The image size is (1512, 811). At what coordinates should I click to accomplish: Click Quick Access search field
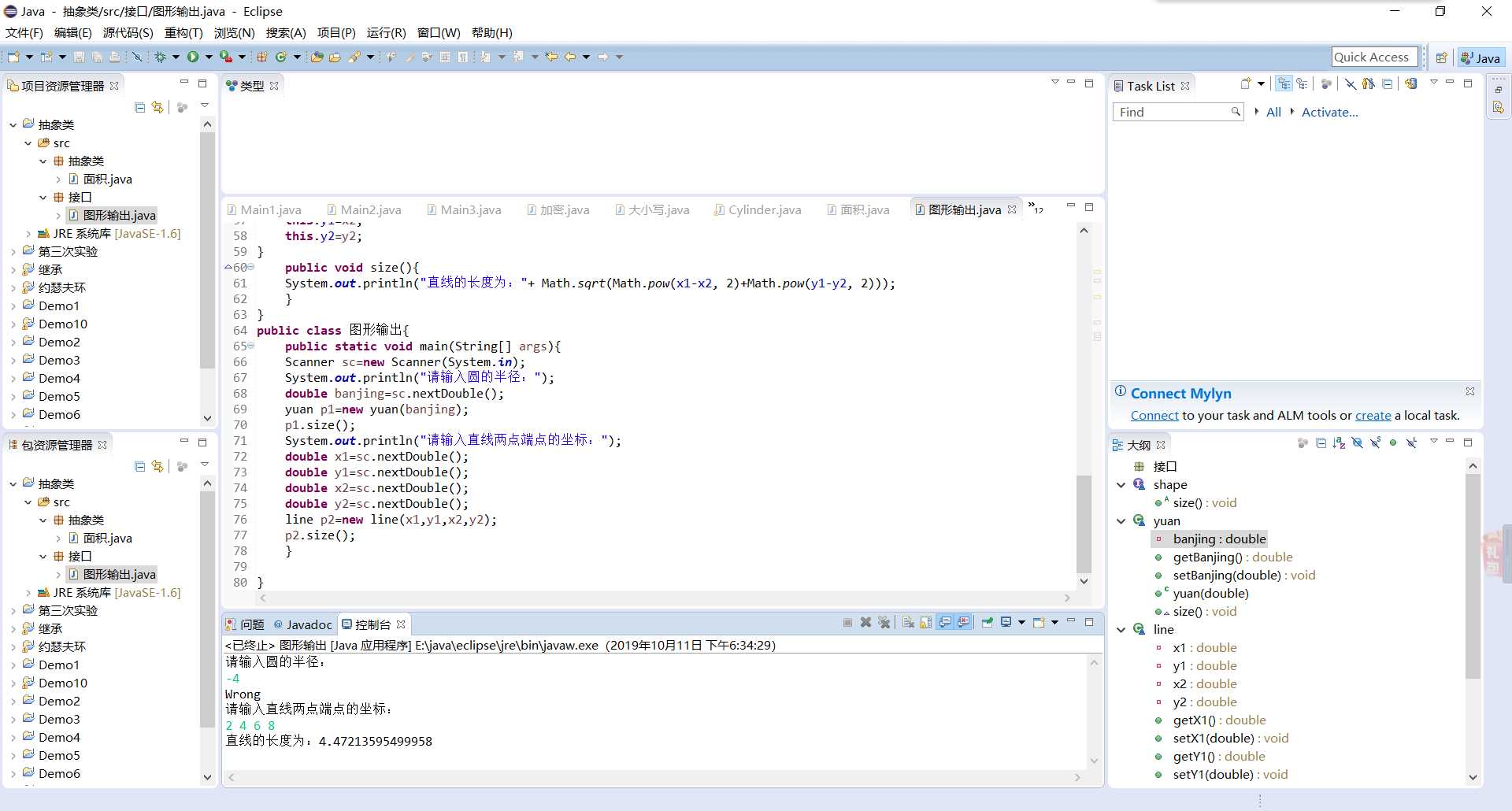1374,57
